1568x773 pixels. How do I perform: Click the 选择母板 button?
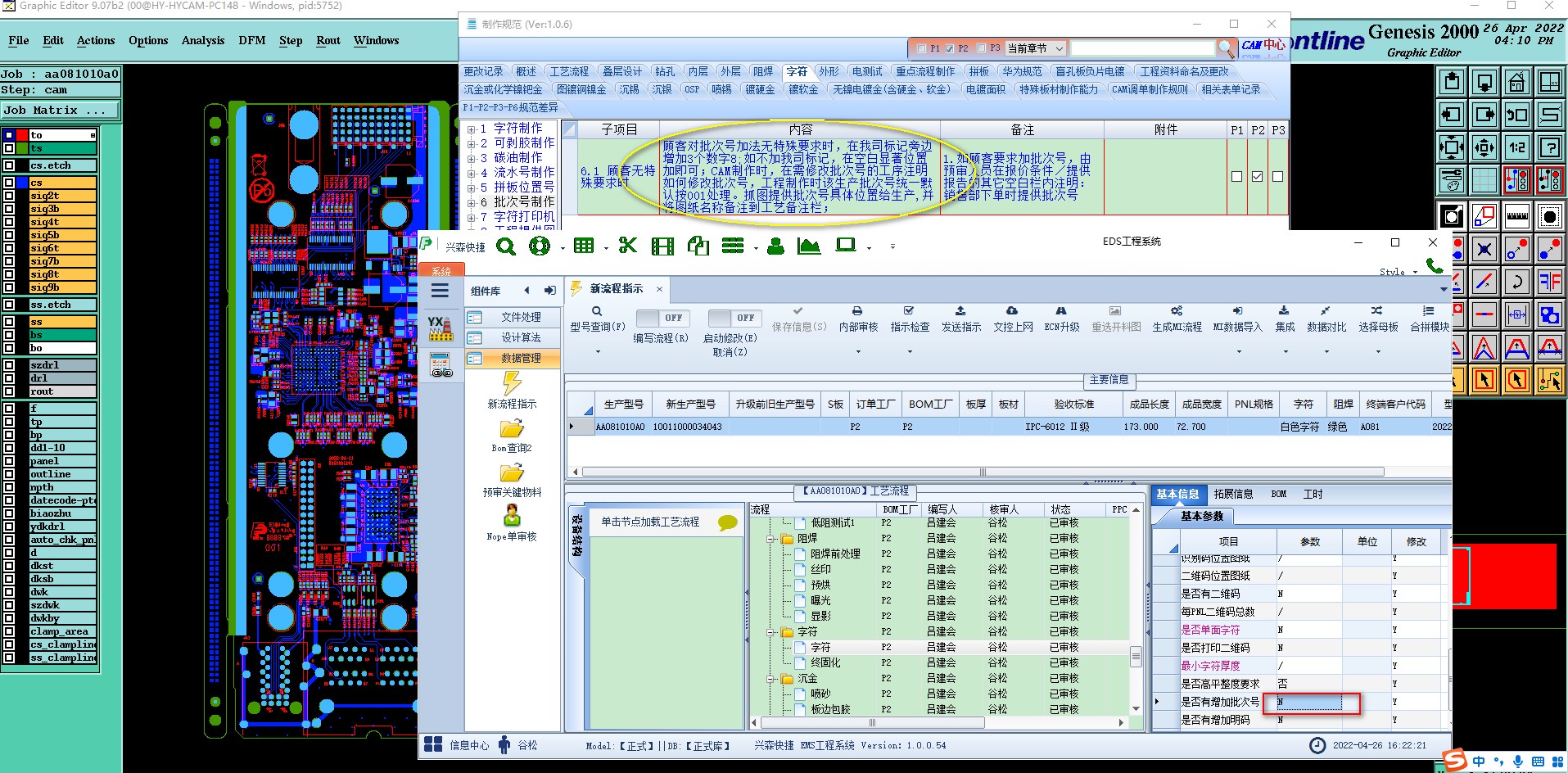click(1378, 319)
